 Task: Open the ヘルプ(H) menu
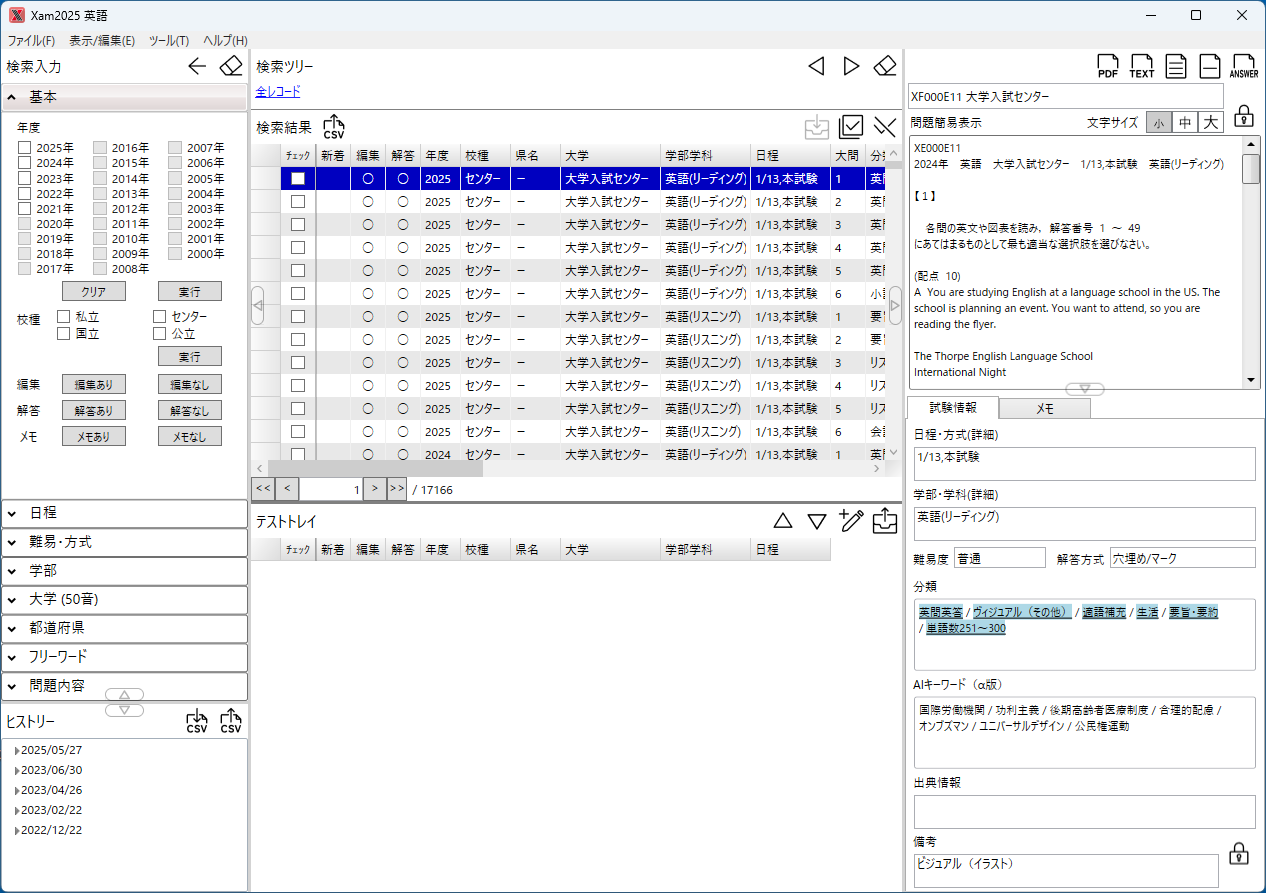point(225,41)
